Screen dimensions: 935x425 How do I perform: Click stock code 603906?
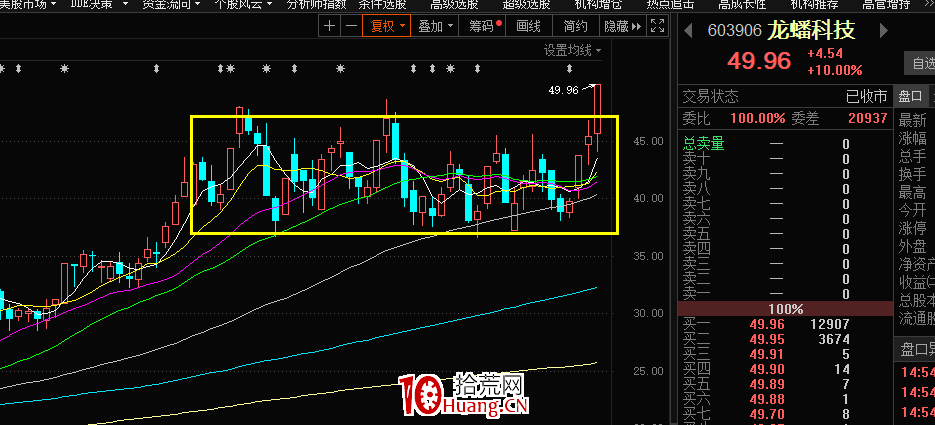click(734, 31)
